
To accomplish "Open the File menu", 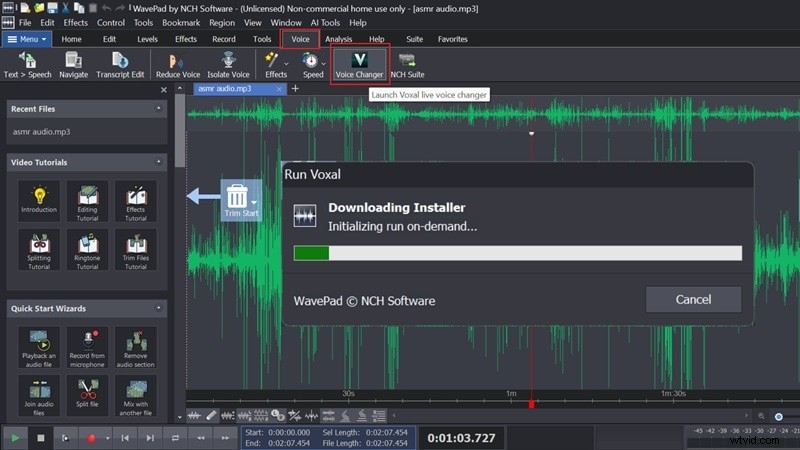I will click(25, 22).
